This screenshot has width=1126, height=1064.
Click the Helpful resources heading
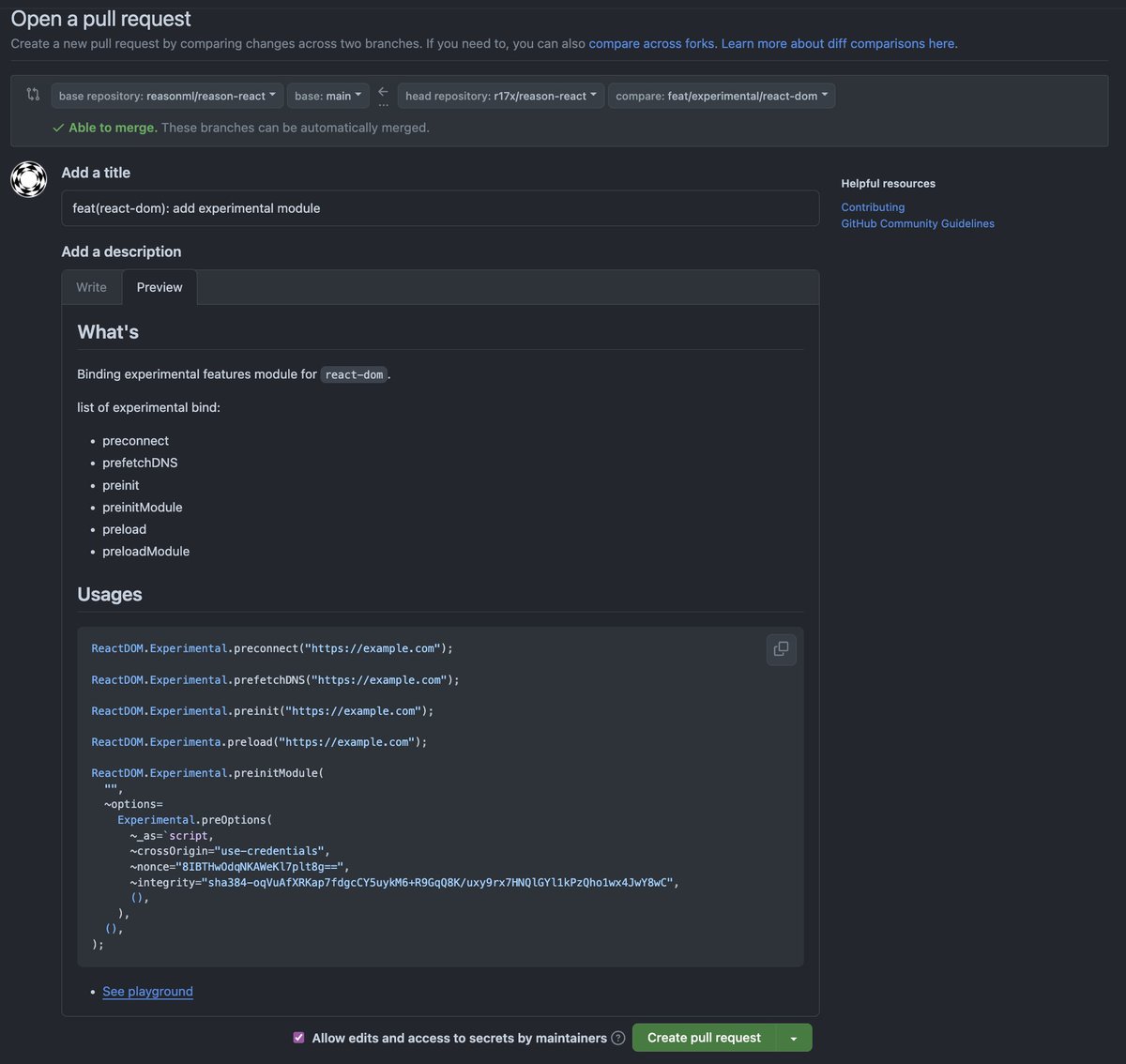click(x=889, y=184)
